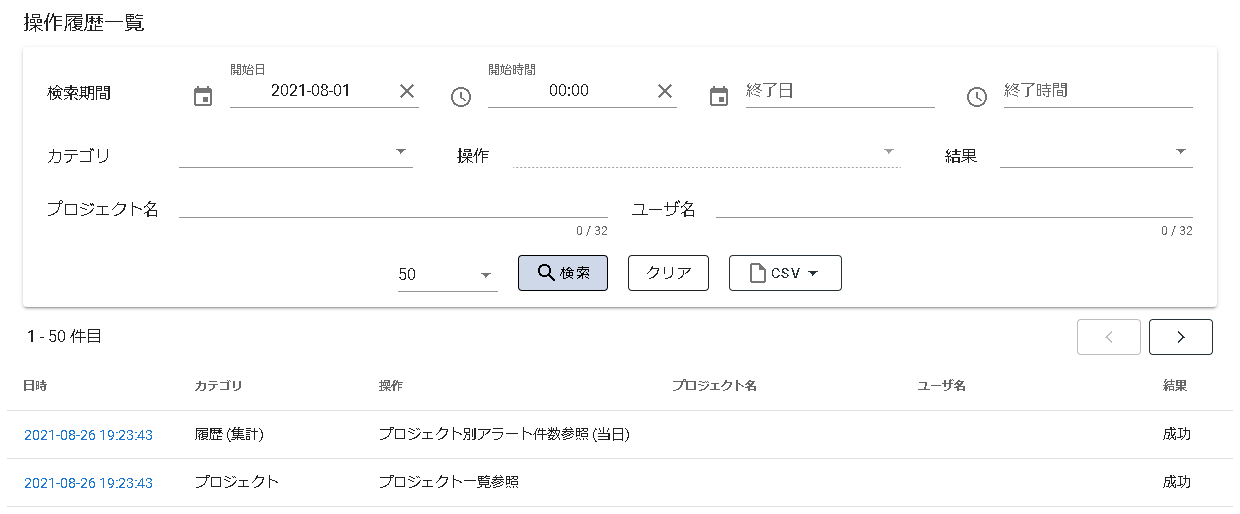The width and height of the screenshot is (1240, 514).
Task: Focus the 終了日 end date field
Action: point(838,91)
